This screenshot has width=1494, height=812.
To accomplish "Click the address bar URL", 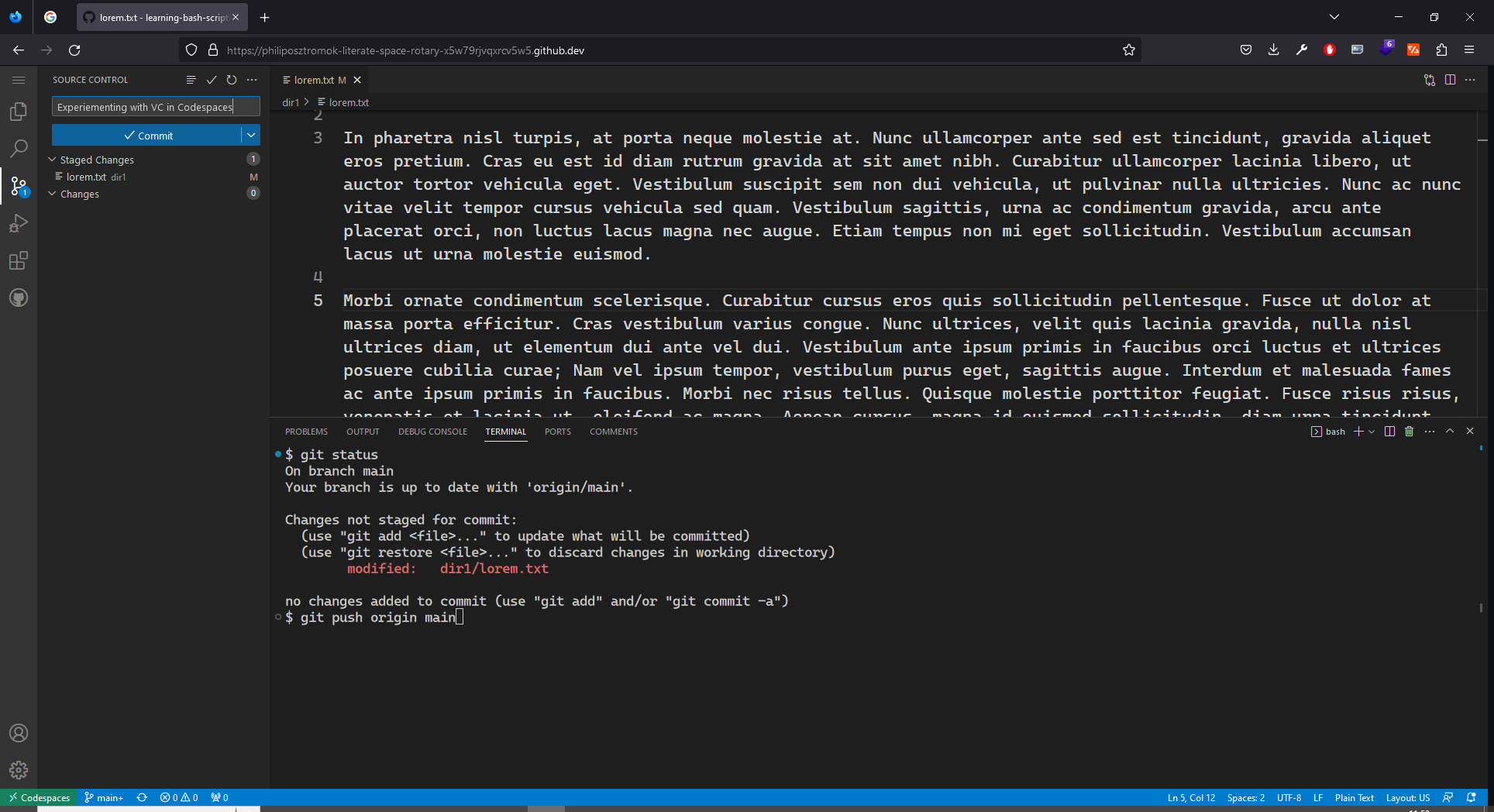I will pos(405,50).
